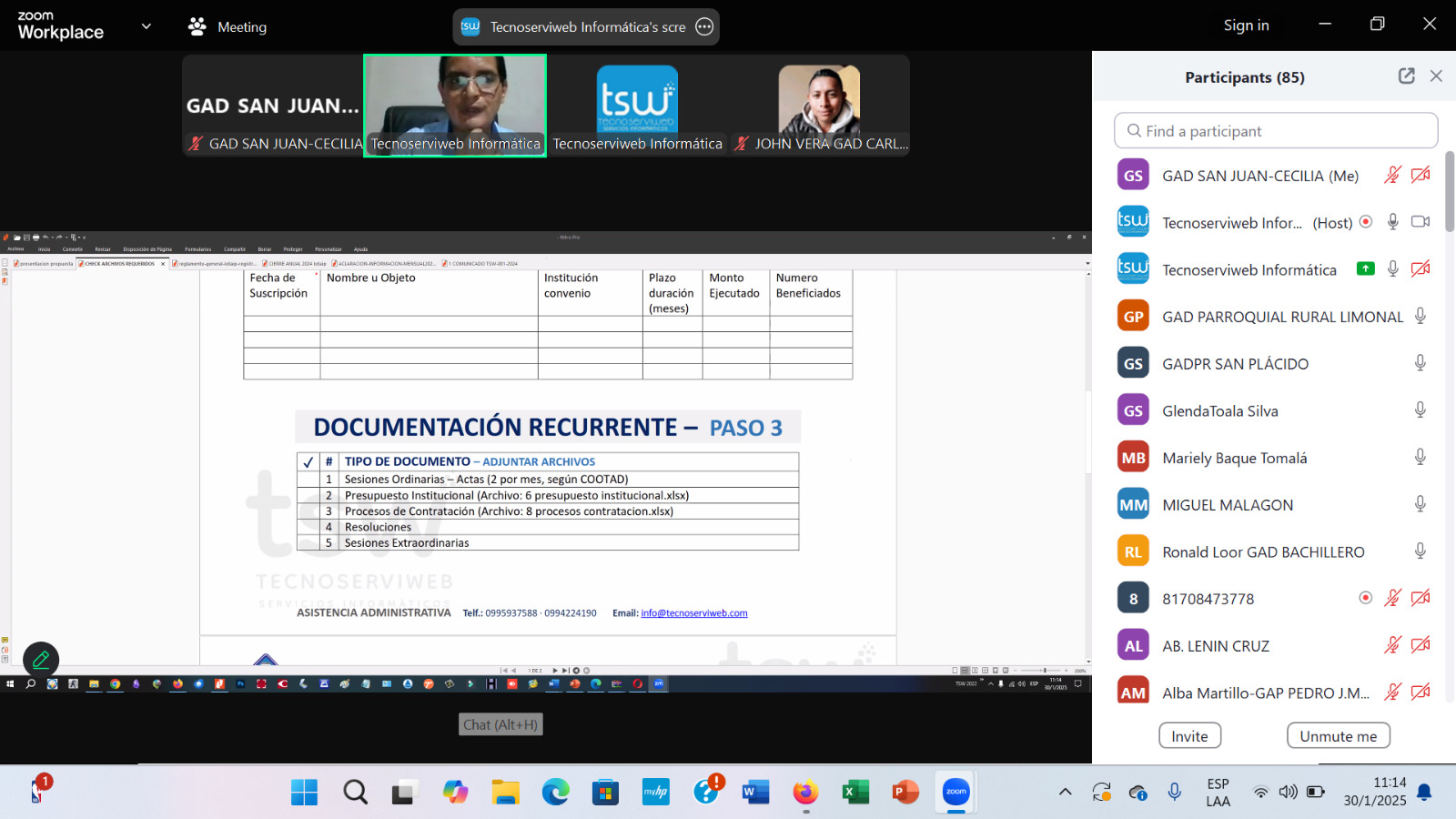Toggle GAD SAN JUAN-CECILIA camera off icon
The height and width of the screenshot is (819, 1456).
[x=1420, y=176]
